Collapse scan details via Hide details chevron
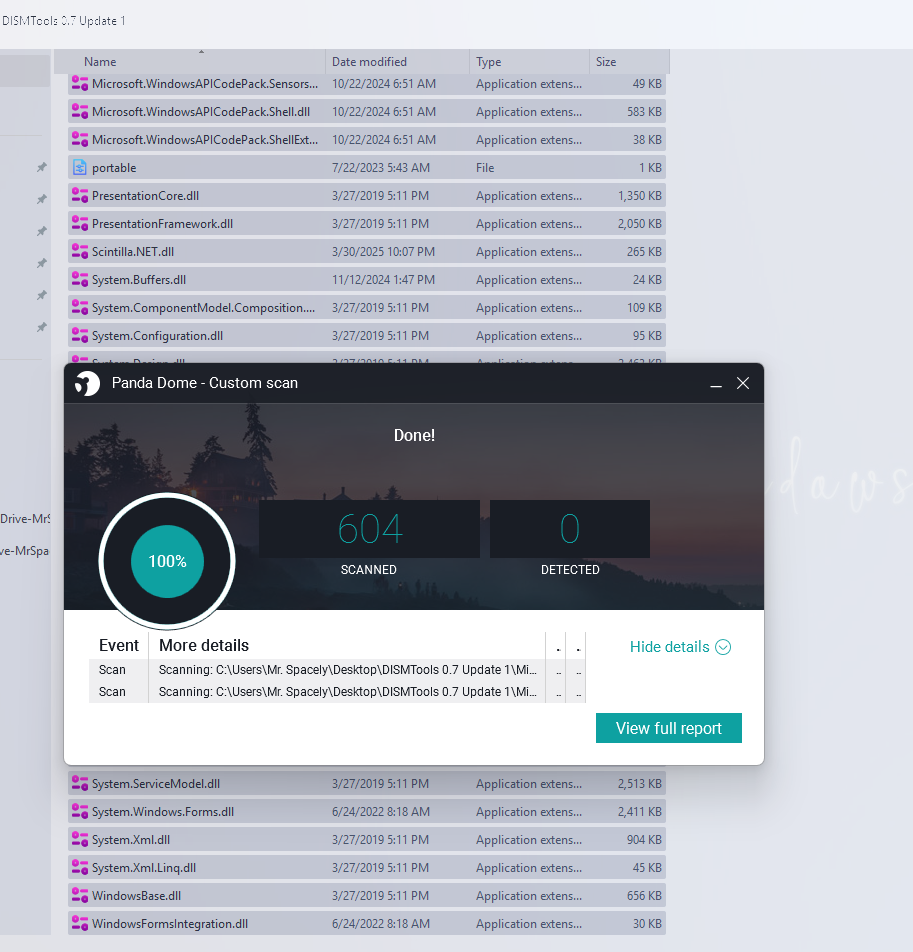Screen dimensions: 913x952 click(723, 647)
